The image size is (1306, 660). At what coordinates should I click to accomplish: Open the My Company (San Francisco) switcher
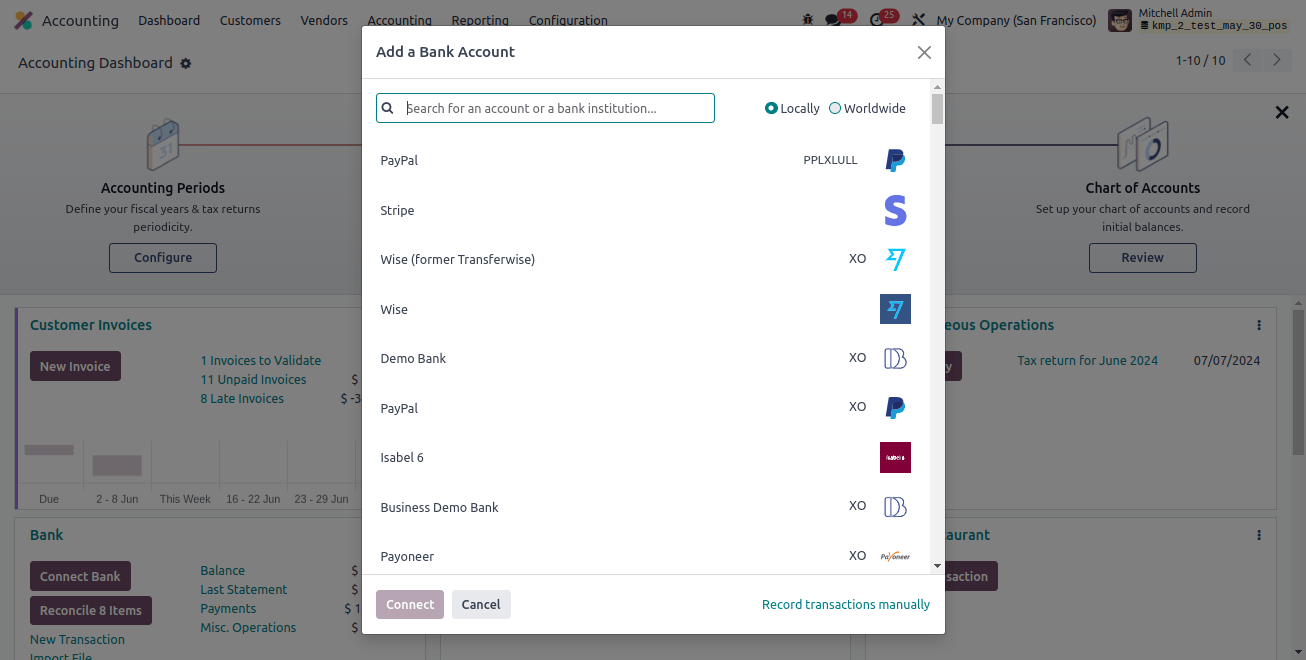coord(1016,20)
